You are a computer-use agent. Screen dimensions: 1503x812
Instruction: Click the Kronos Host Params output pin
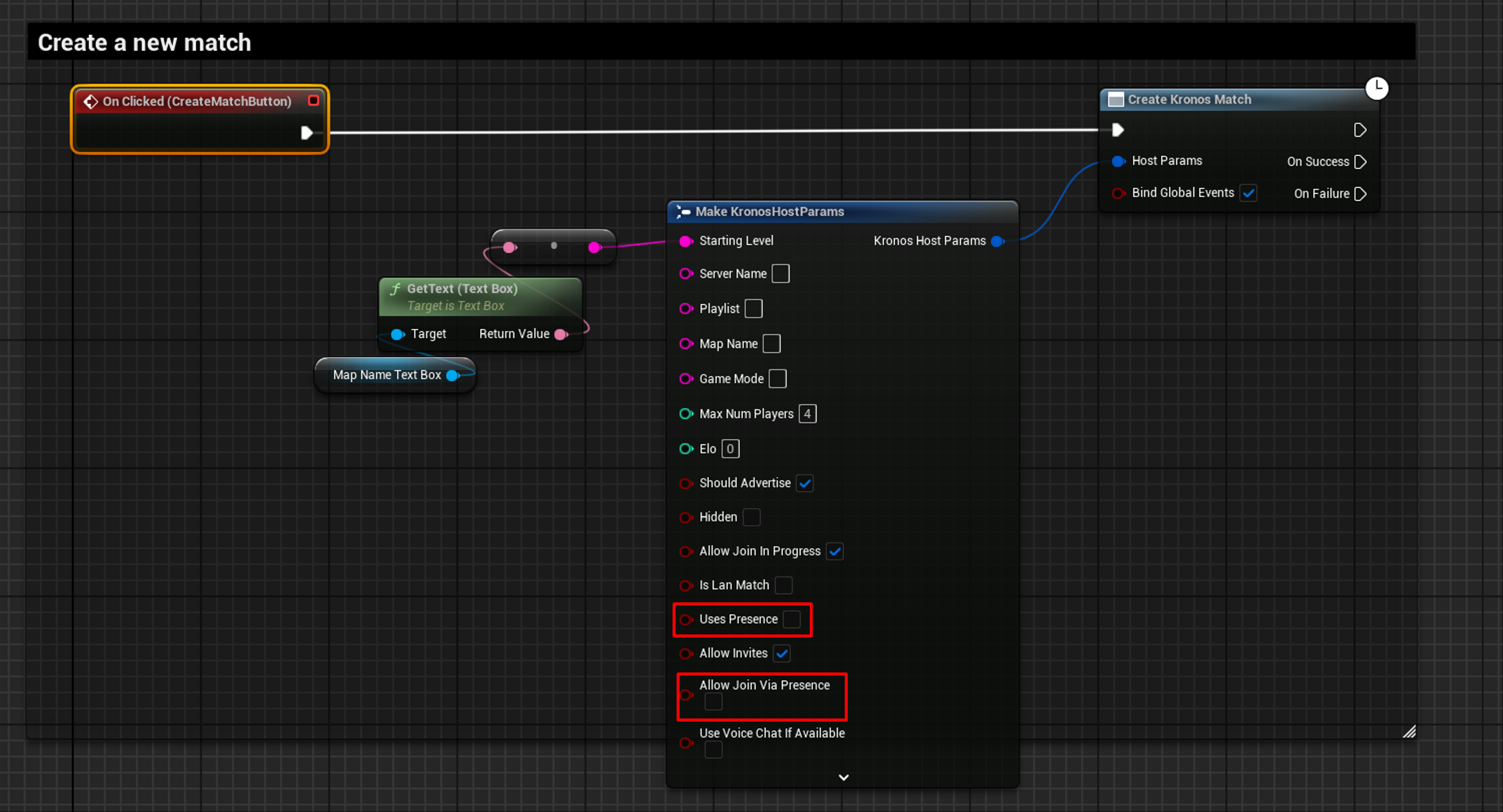click(998, 241)
